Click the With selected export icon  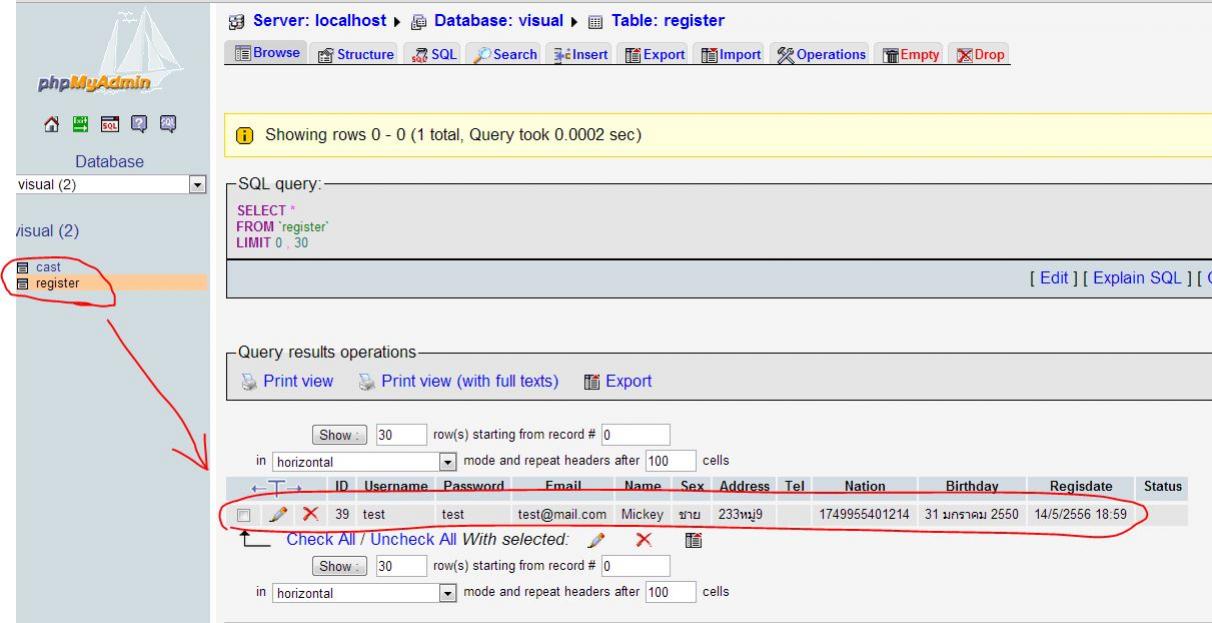pos(692,540)
